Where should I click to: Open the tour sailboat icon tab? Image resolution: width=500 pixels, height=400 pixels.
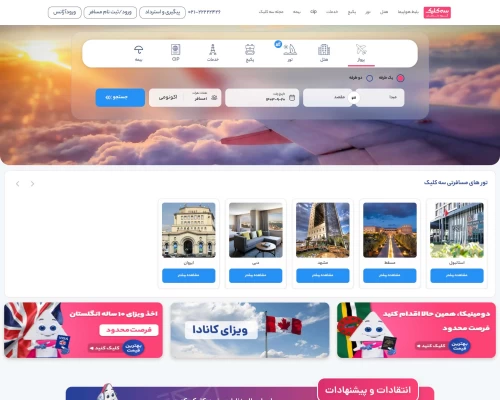(x=290, y=50)
